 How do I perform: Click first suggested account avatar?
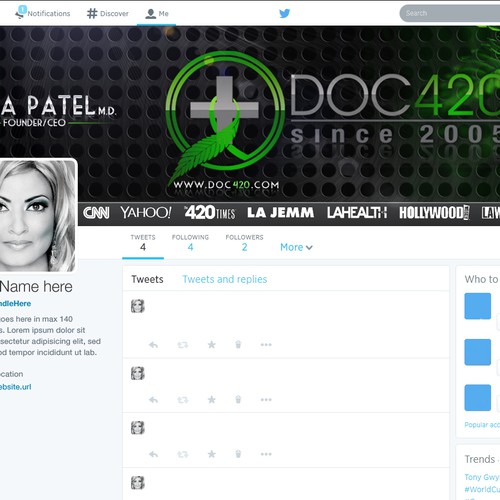click(478, 306)
